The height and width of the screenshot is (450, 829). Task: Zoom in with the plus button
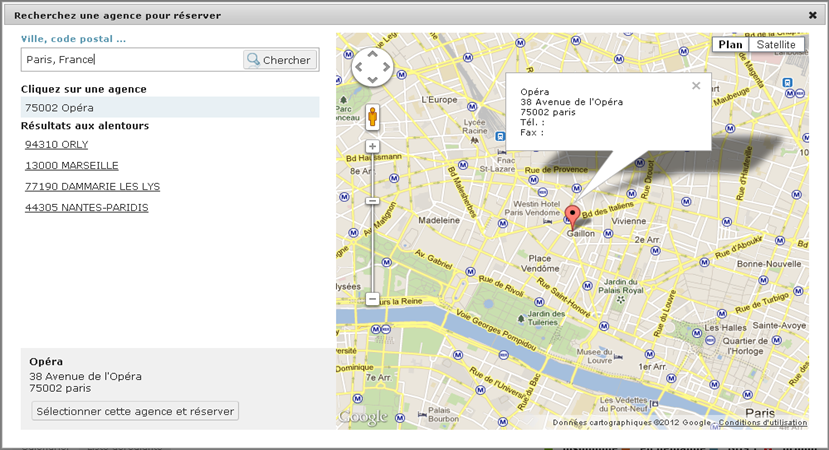372,147
